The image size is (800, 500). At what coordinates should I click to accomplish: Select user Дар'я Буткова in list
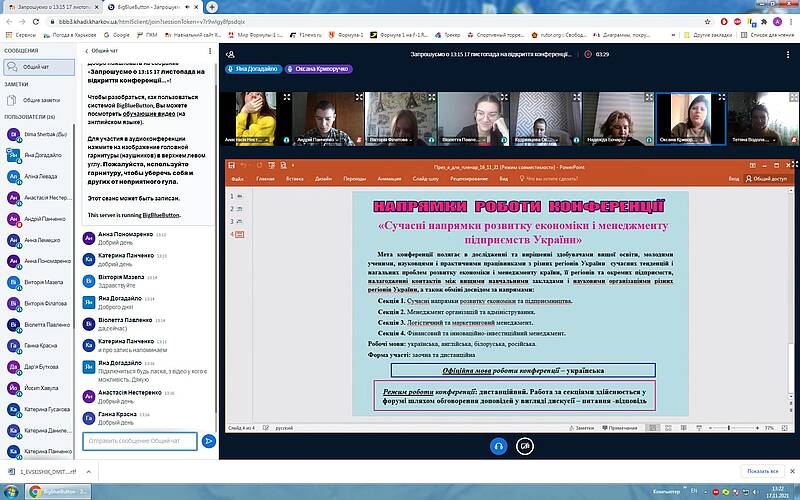(x=39, y=367)
